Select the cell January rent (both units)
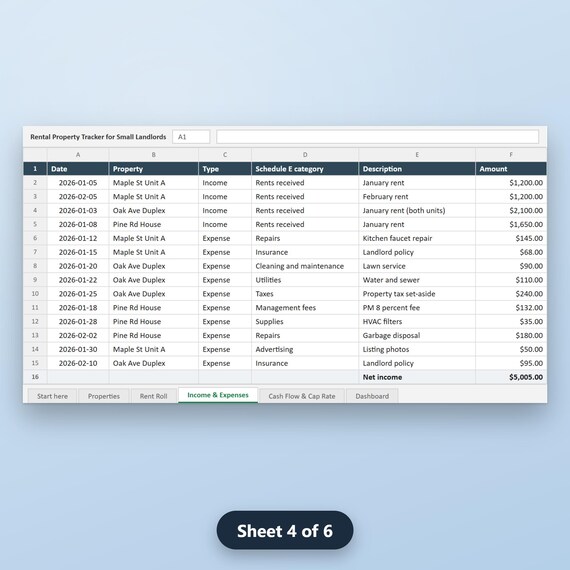Viewport: 570px width, 570px height. [x=417, y=210]
